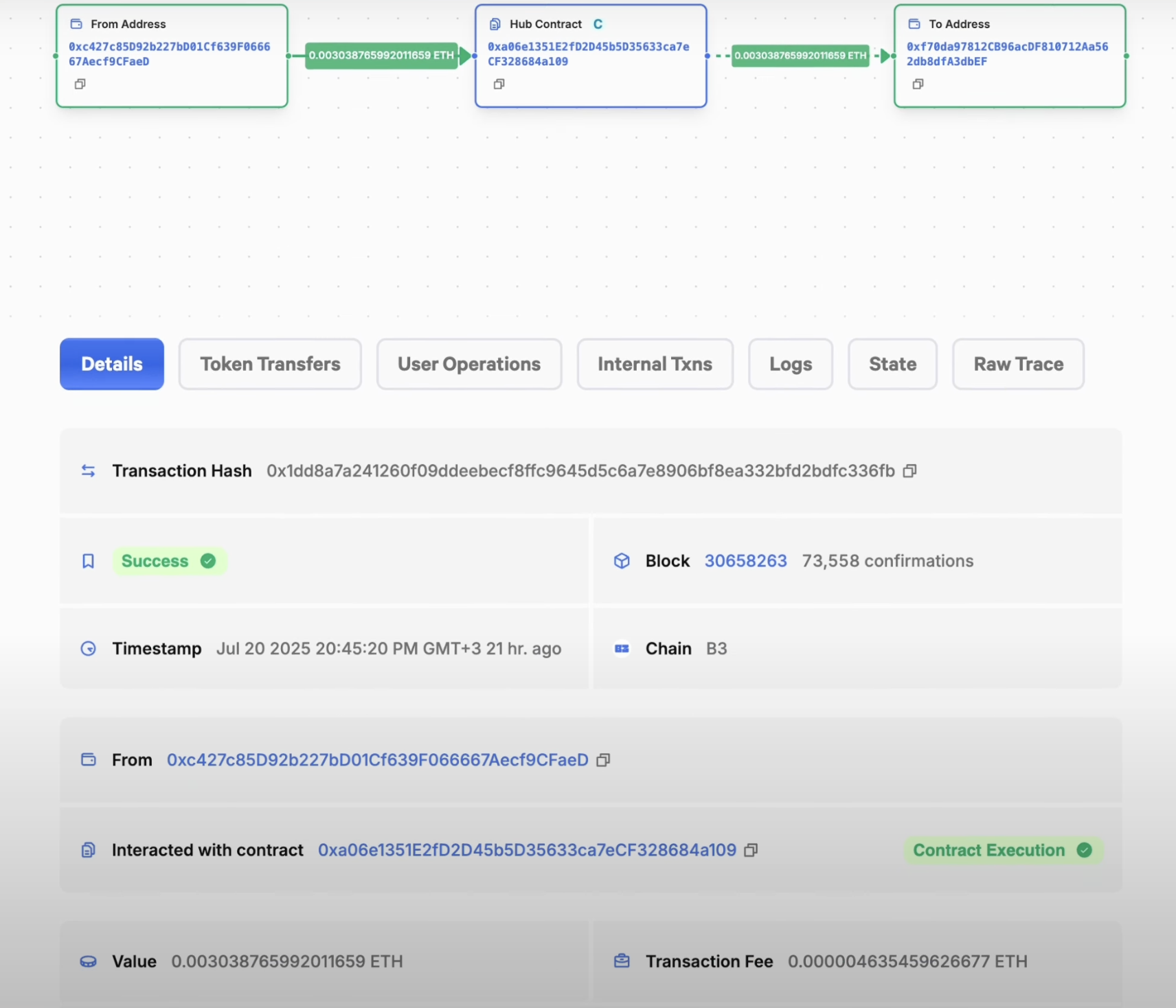The height and width of the screenshot is (1008, 1176).
Task: Copy the Hub Contract address in flow card
Action: point(499,84)
